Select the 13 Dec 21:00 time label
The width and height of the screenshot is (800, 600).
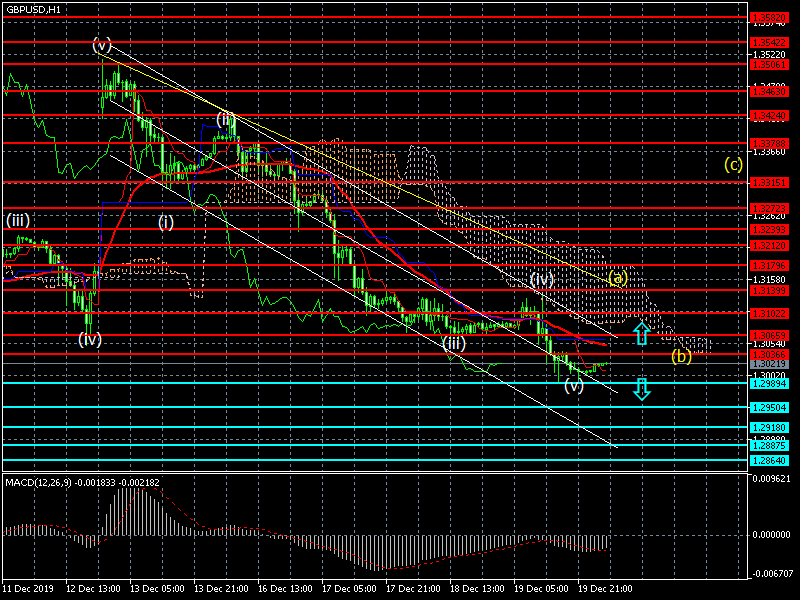[x=221, y=588]
